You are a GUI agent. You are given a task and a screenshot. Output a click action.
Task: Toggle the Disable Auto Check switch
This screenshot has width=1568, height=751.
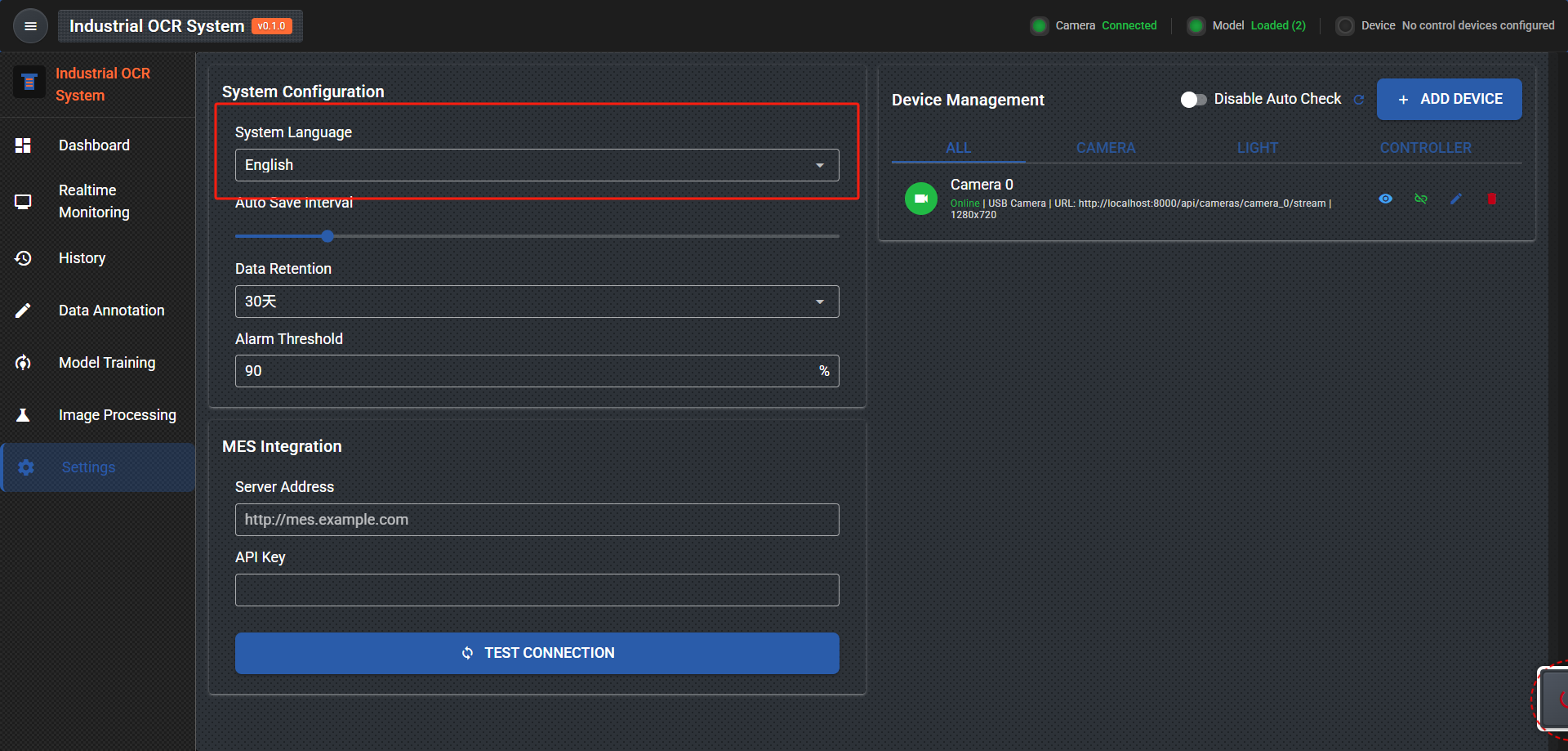[1193, 100]
